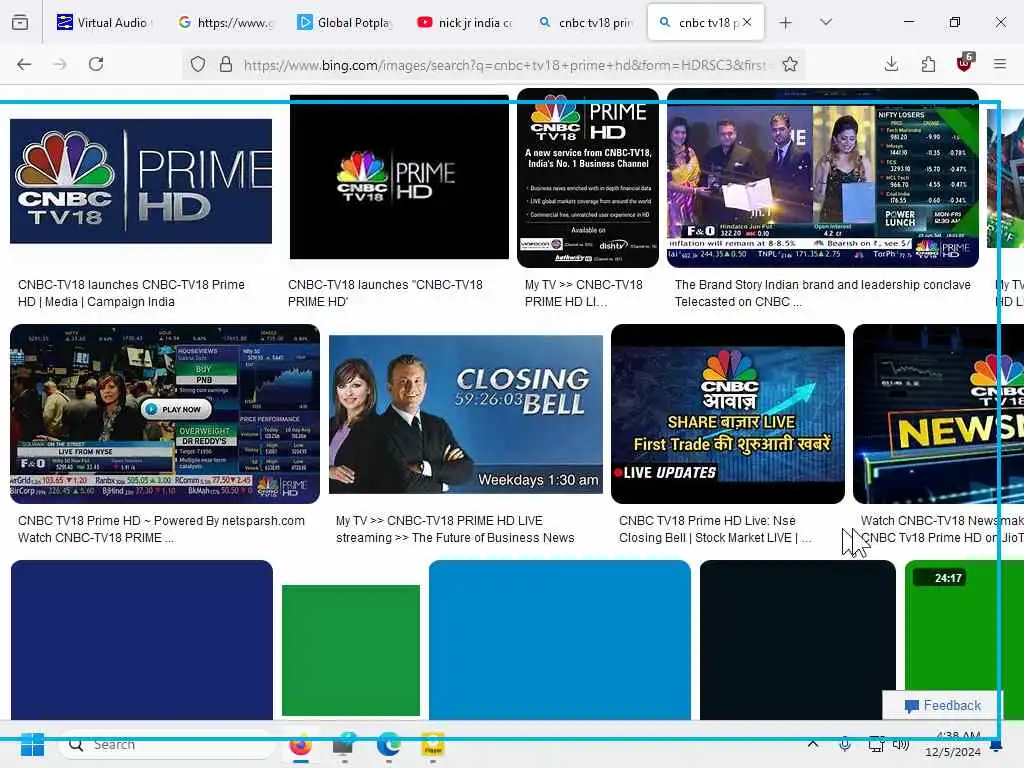Screen dimensions: 1024x768
Task: Open the black CNBC TV18 Prime HD image
Action: click(x=399, y=177)
